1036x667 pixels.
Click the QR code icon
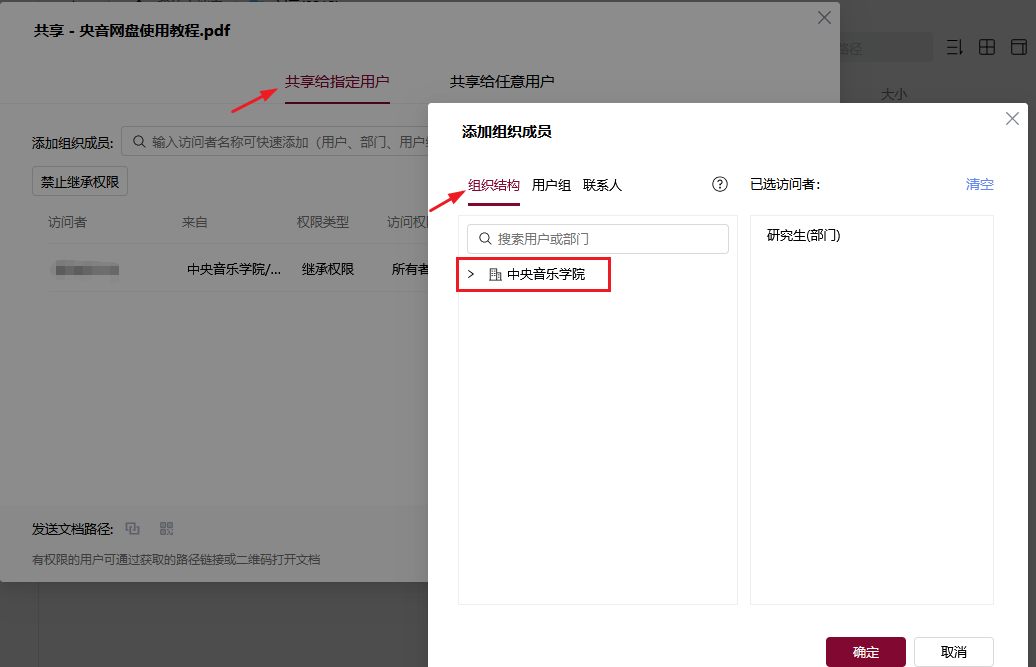click(x=167, y=528)
